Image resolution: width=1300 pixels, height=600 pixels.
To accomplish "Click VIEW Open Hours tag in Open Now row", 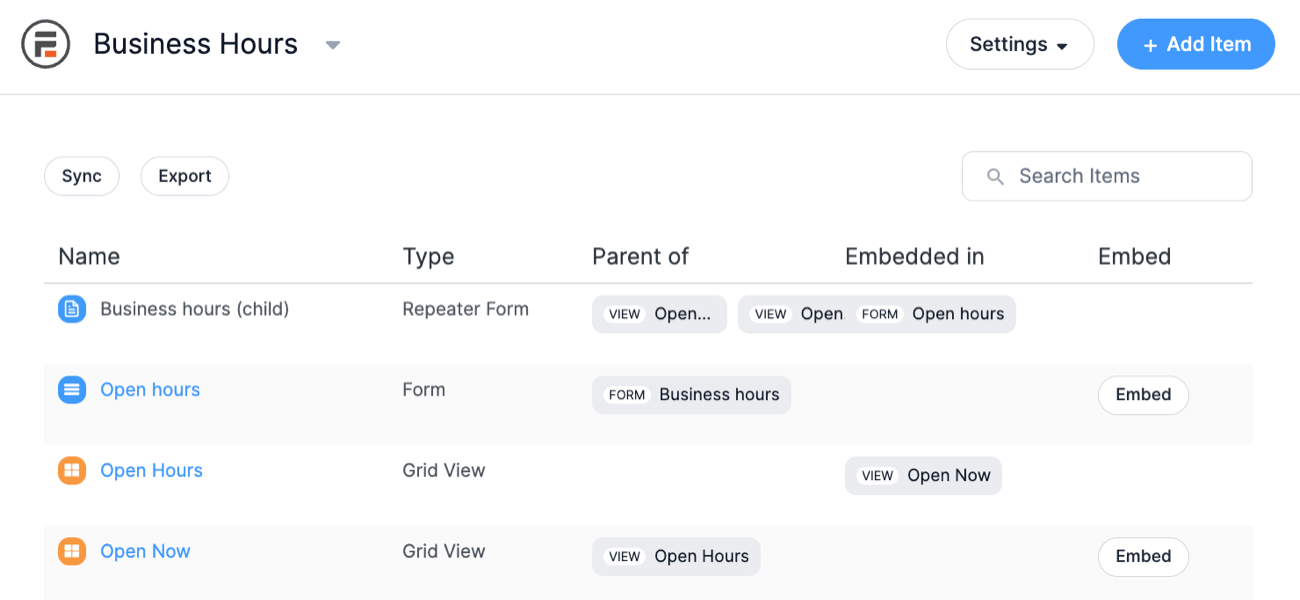I will pos(676,557).
